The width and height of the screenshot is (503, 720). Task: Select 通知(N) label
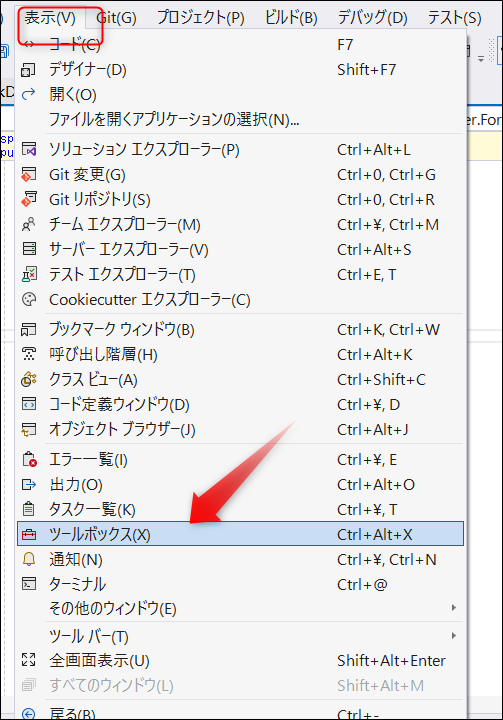click(76, 559)
